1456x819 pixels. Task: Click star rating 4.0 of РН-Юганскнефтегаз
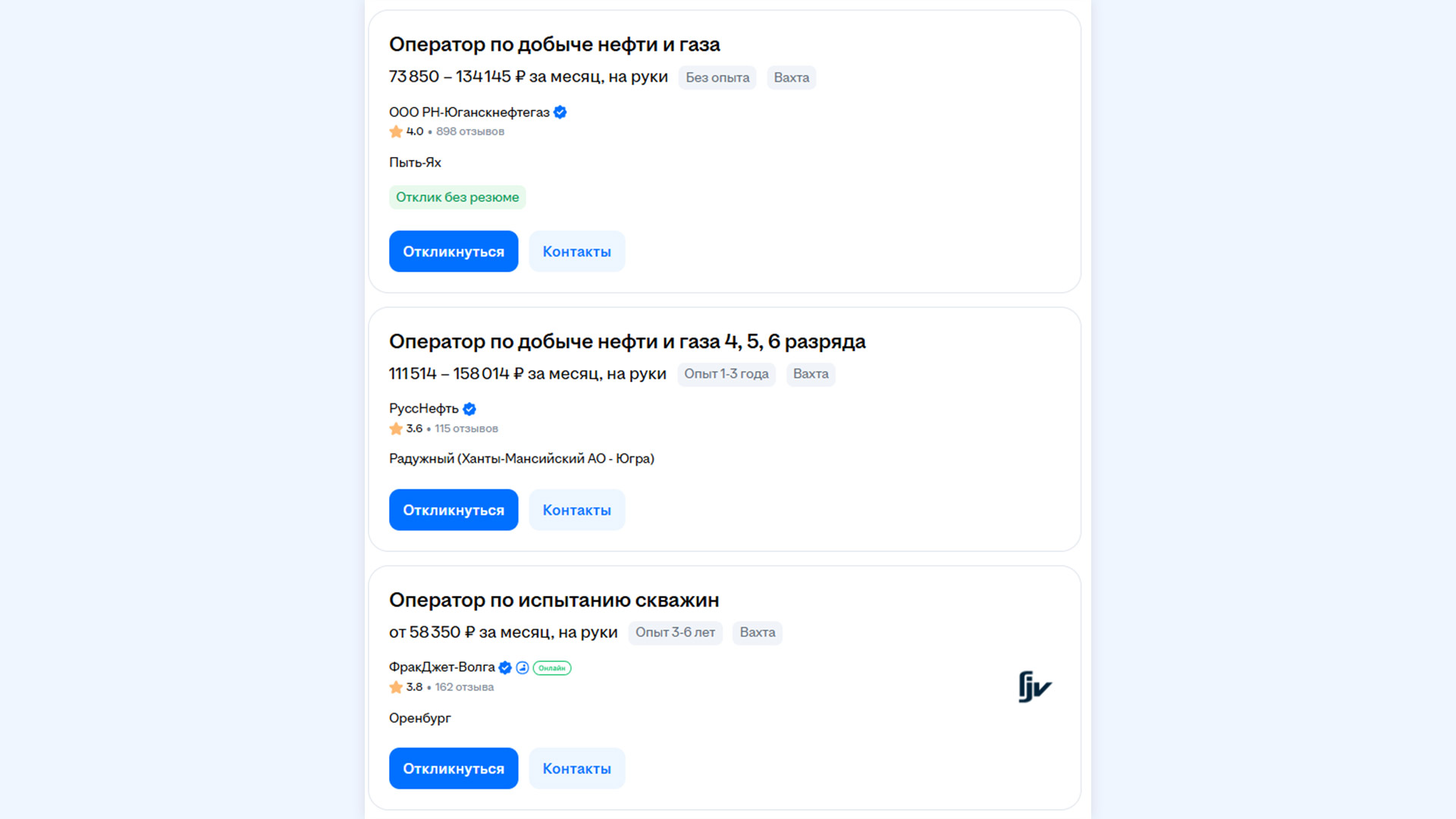(x=406, y=132)
